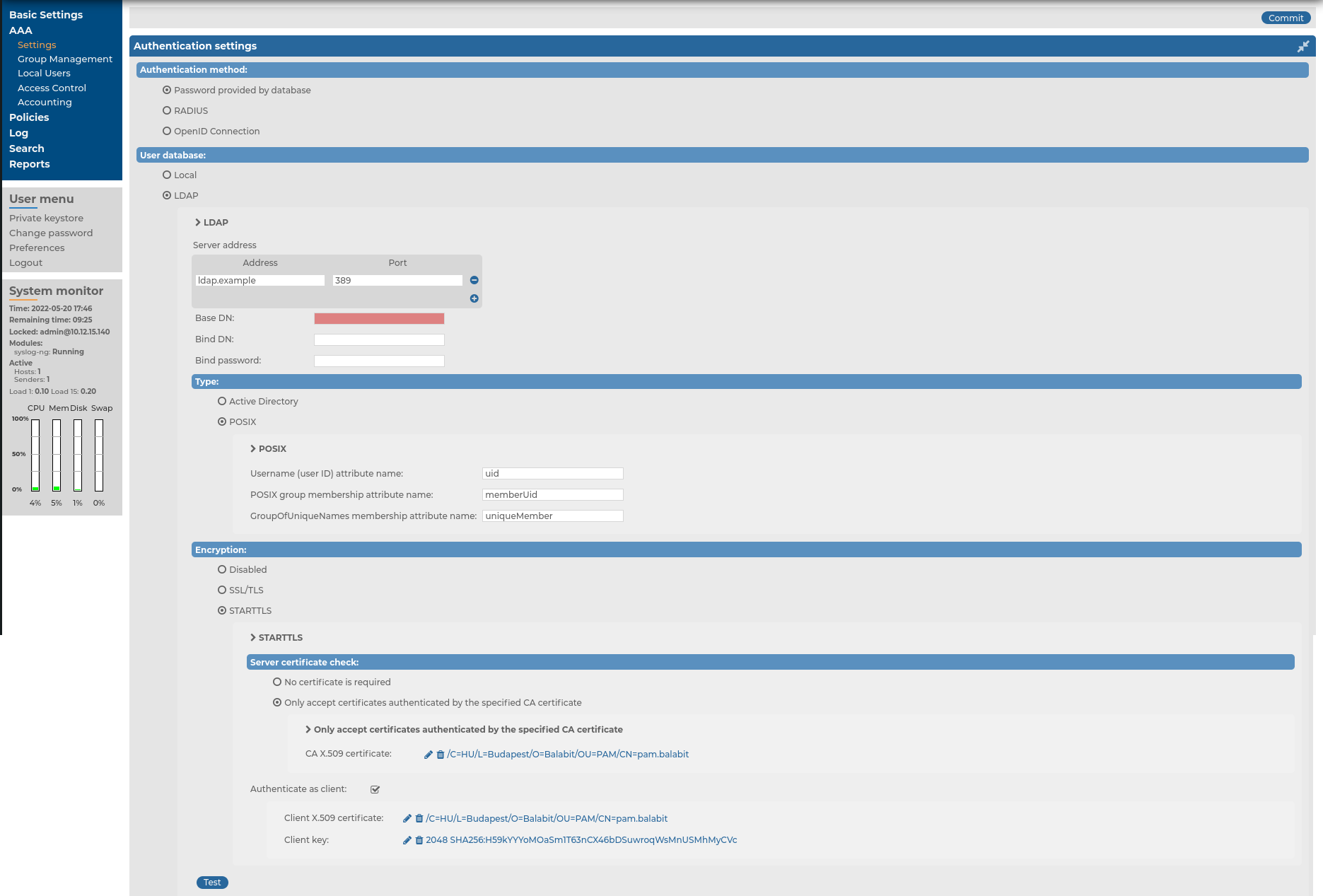1323x896 pixels.
Task: Choose Local user database
Action: pos(167,175)
